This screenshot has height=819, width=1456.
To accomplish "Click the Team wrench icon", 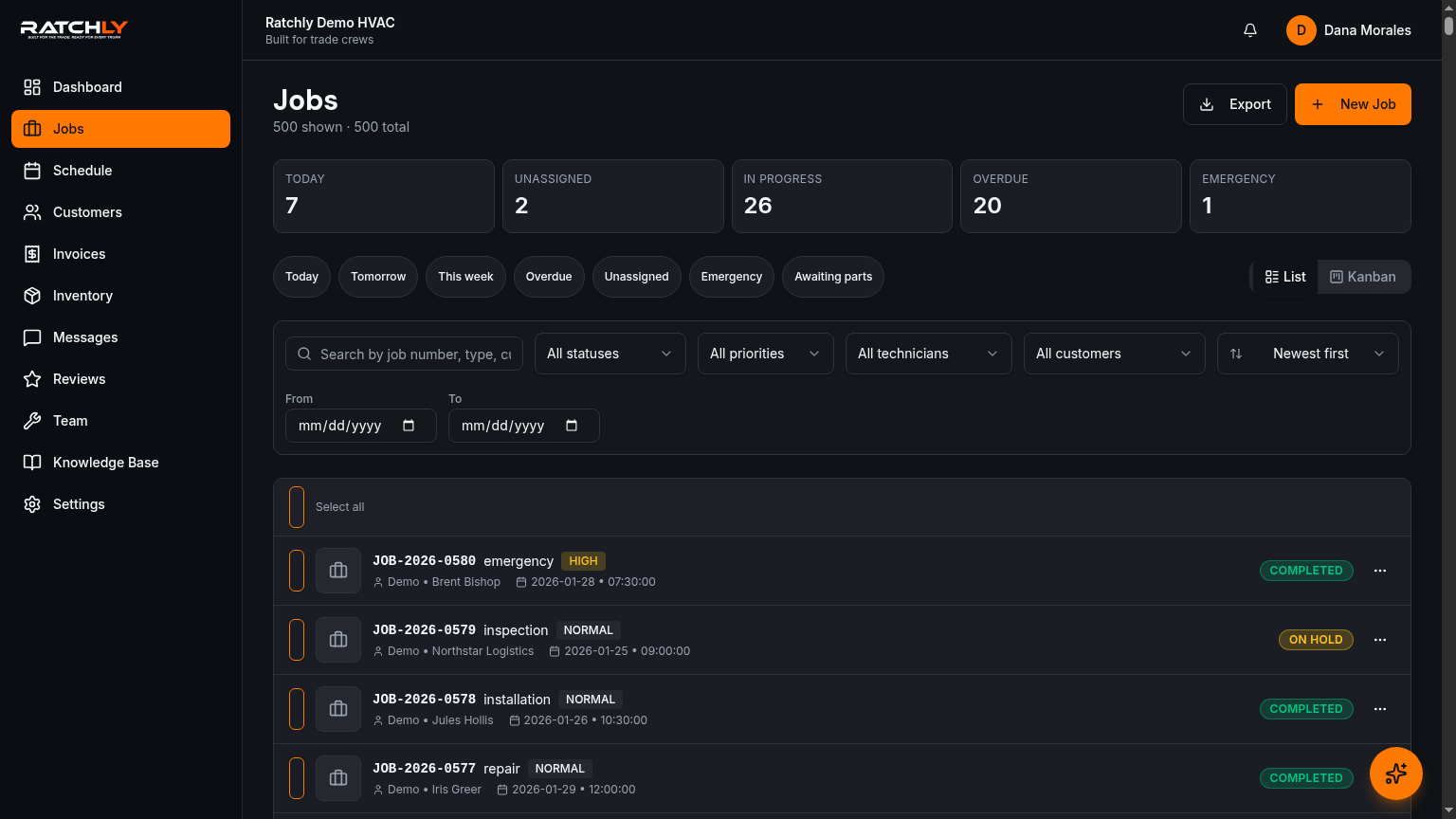I will pyautogui.click(x=32, y=421).
